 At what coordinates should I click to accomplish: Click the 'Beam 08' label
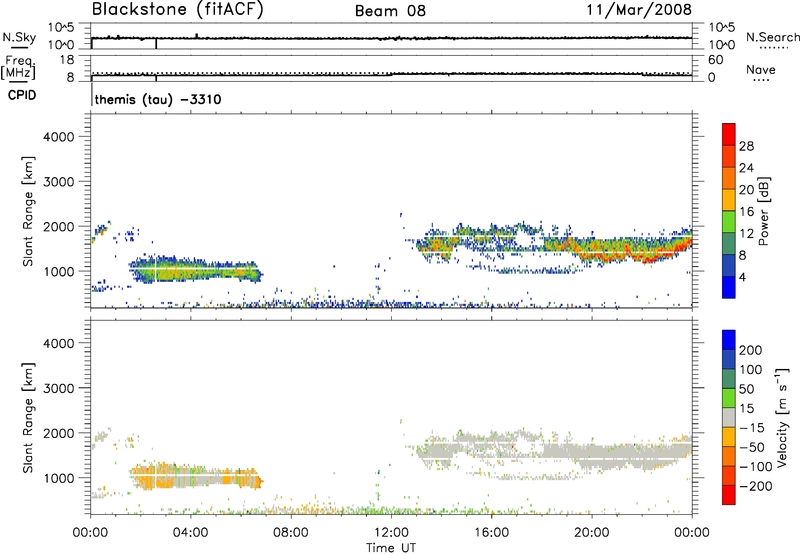(390, 11)
